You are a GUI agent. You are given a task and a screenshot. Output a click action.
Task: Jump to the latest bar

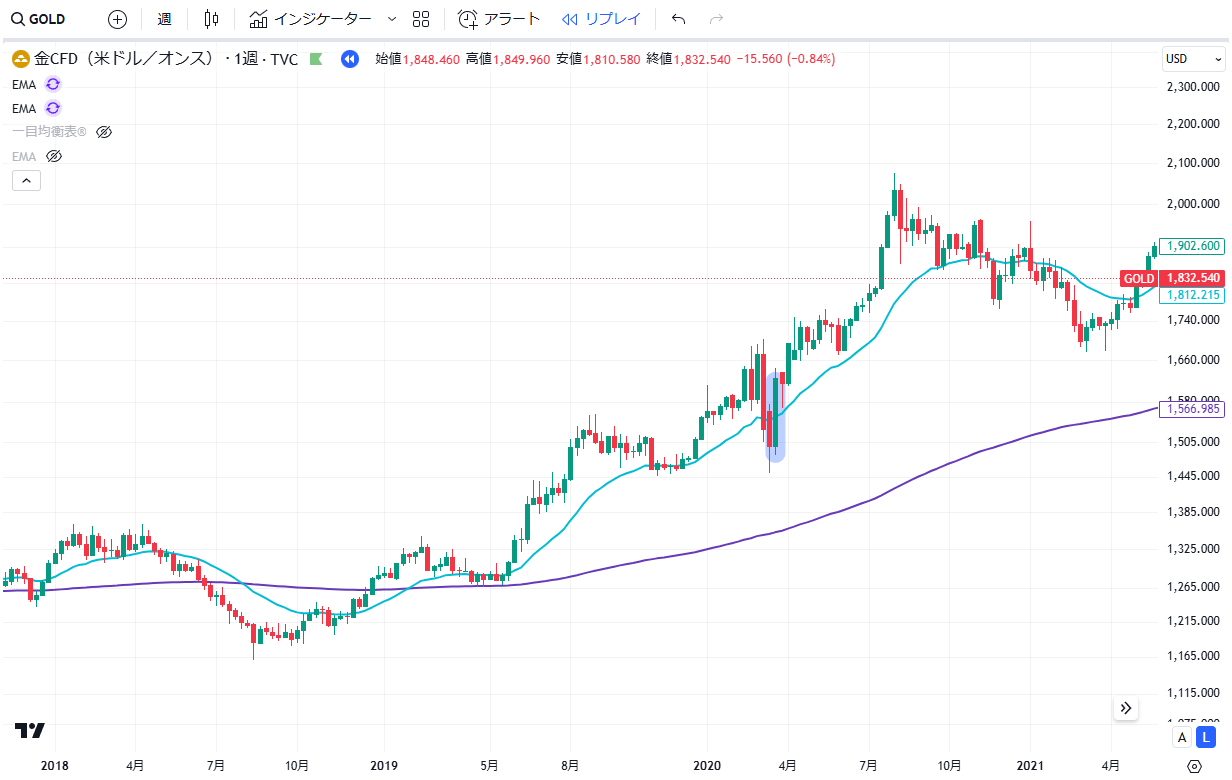point(1126,708)
